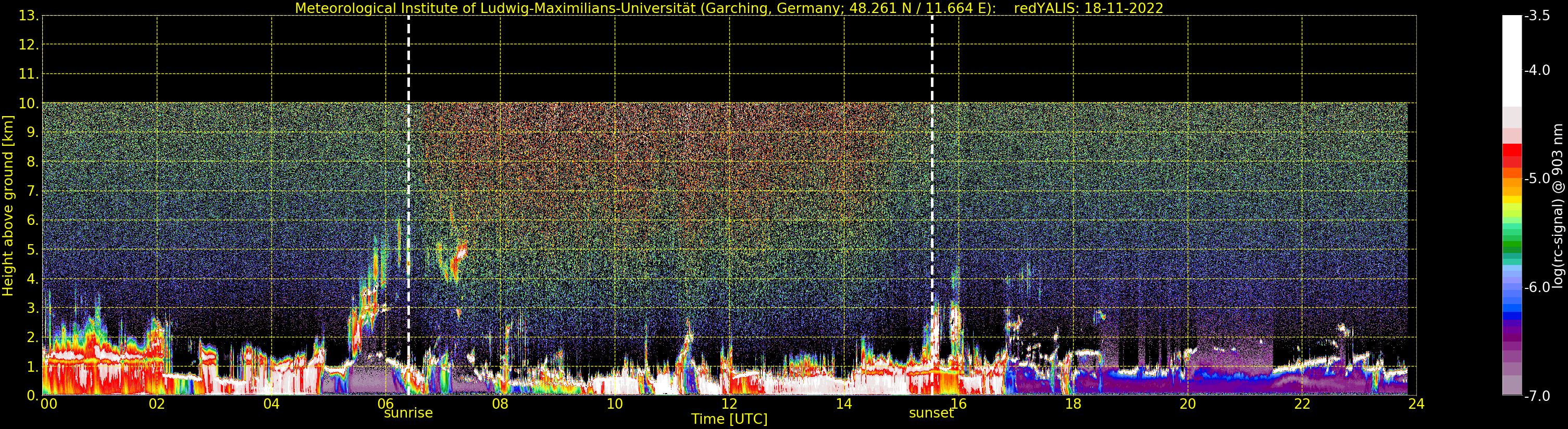The image size is (1568, 429).
Task: Click the plot title mentioning redYALIS: 18-11-2022
Action: click(x=729, y=8)
